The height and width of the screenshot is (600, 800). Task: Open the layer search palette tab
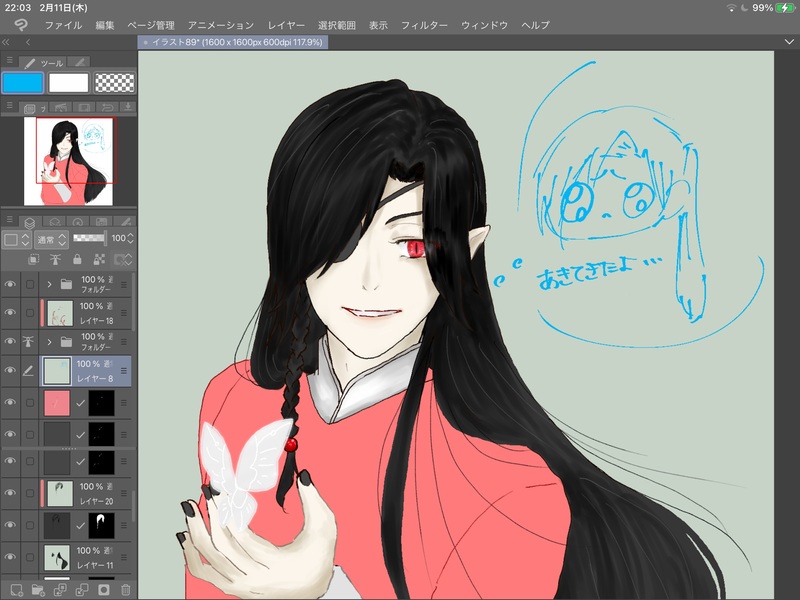pyautogui.click(x=55, y=222)
